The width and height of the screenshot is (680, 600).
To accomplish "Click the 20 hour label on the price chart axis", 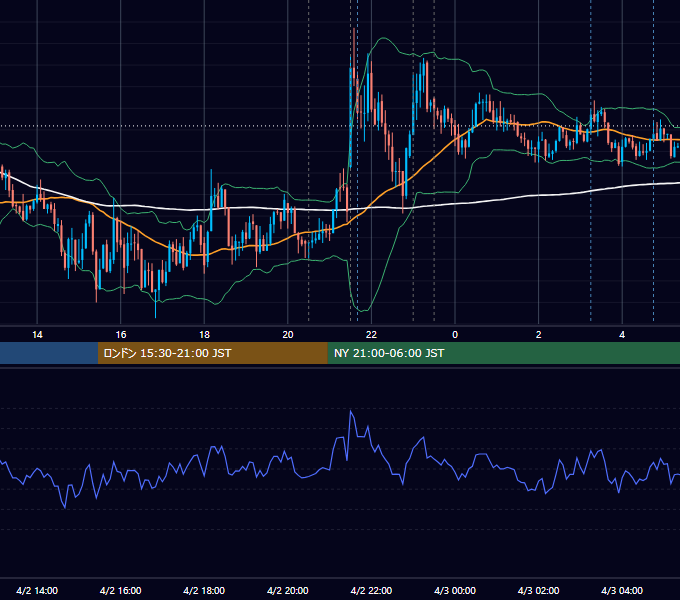I will [288, 335].
